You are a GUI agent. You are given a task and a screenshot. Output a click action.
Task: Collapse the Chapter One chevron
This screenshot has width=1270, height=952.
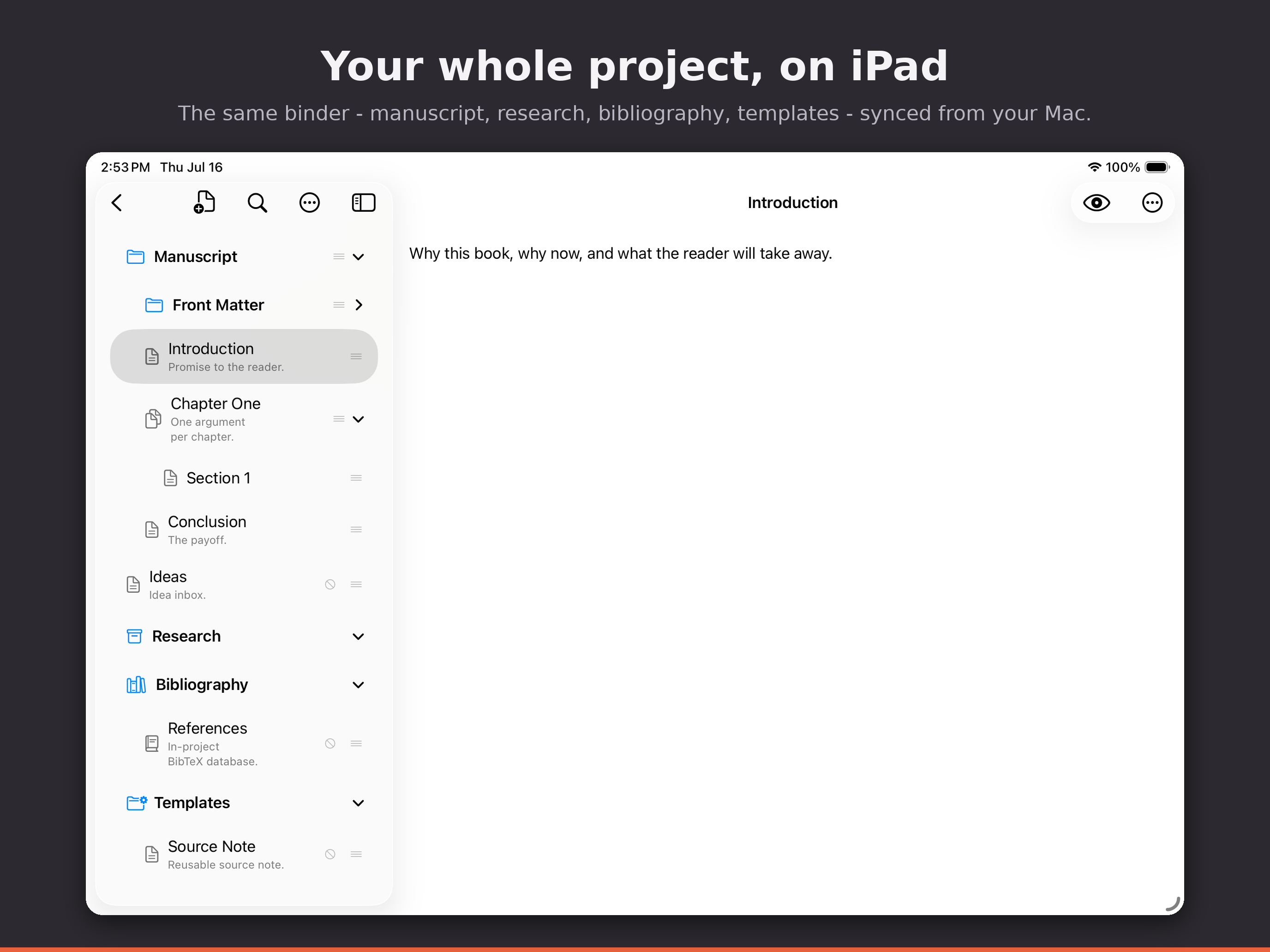pyautogui.click(x=358, y=419)
